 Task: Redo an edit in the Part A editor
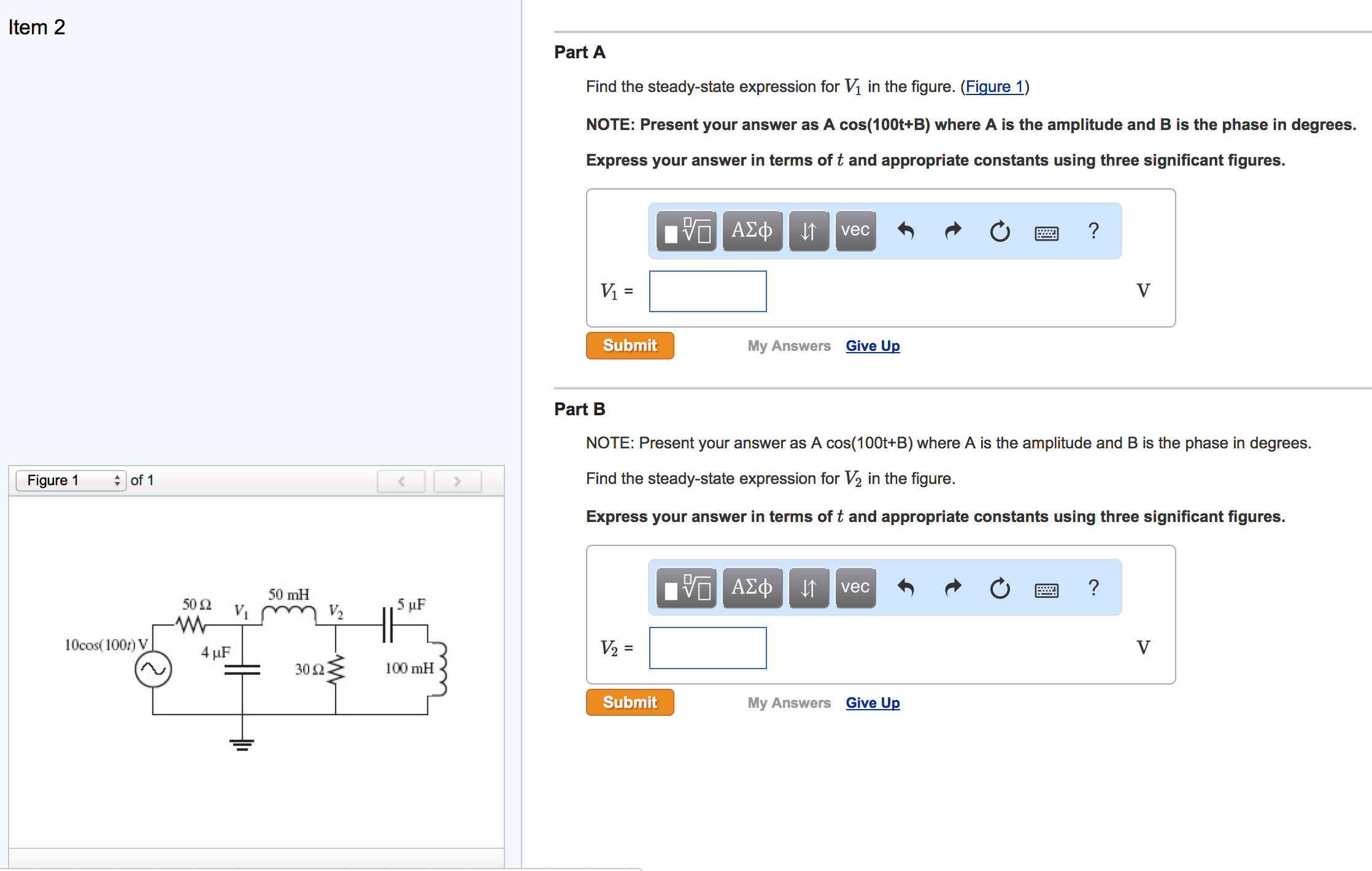tap(952, 231)
